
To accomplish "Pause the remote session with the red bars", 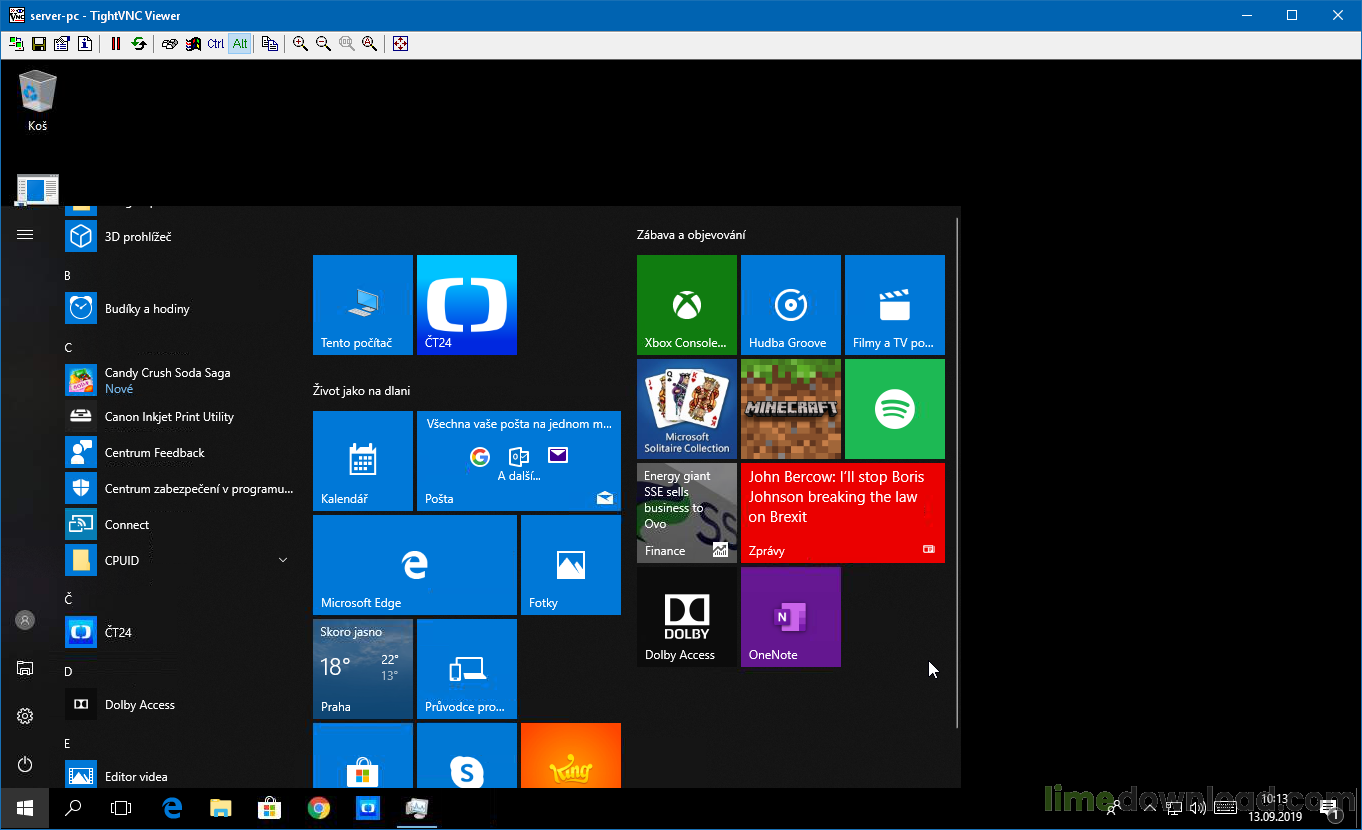I will (x=116, y=44).
